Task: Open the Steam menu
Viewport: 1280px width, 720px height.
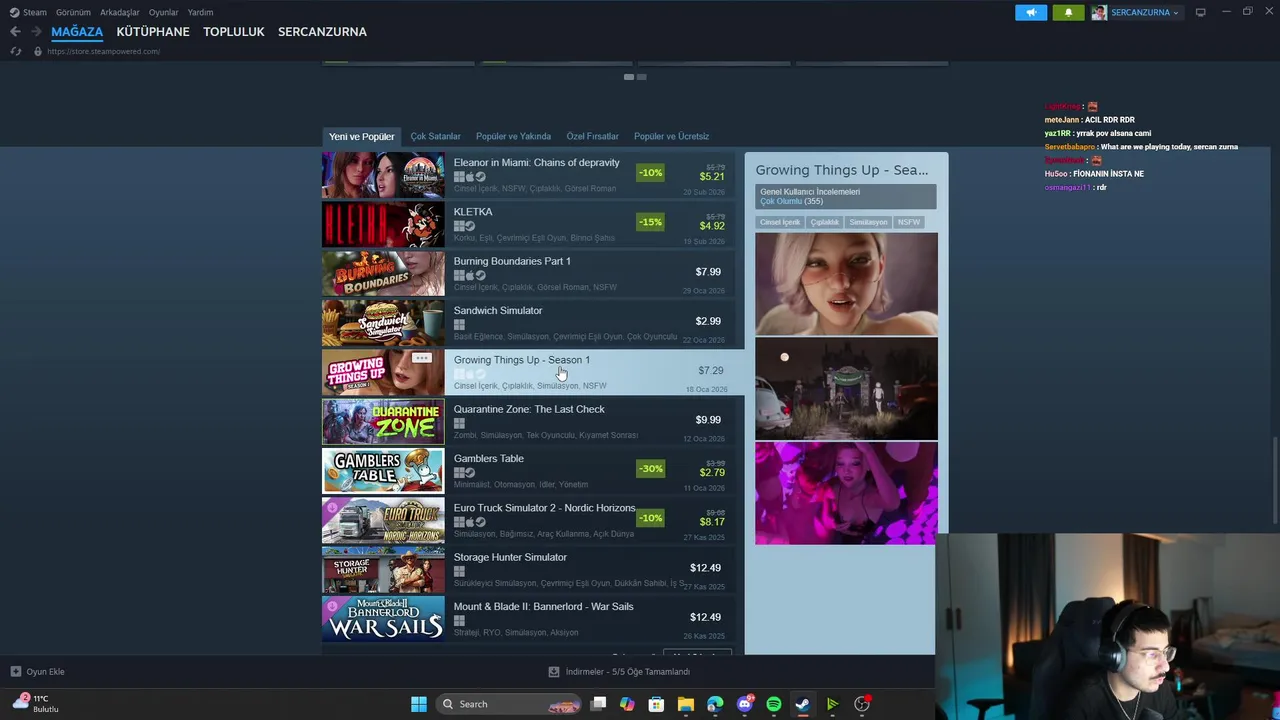Action: coord(29,12)
